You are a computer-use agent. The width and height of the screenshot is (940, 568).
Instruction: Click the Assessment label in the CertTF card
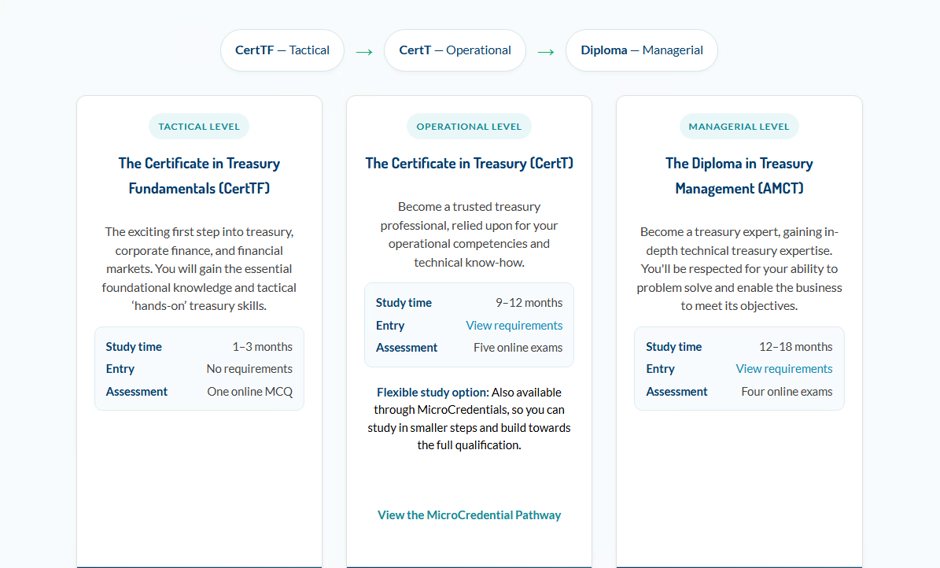(137, 392)
